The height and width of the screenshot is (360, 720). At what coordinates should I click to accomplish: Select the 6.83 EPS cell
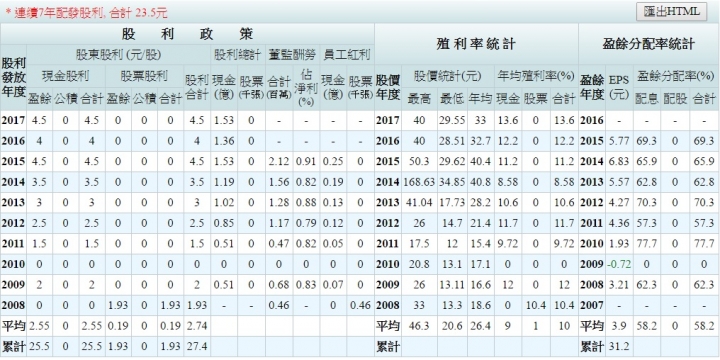[619, 162]
